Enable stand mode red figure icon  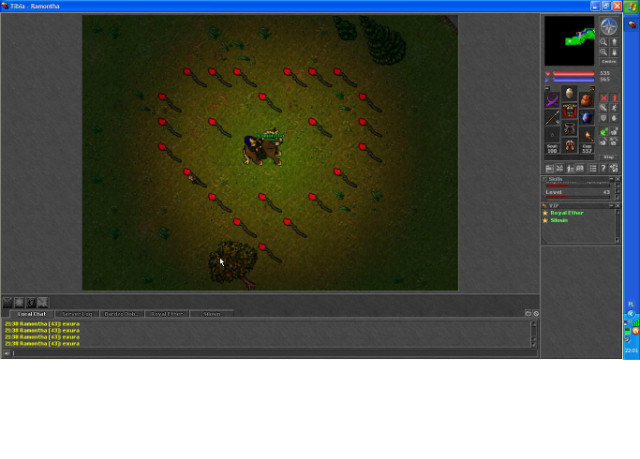[x=614, y=98]
